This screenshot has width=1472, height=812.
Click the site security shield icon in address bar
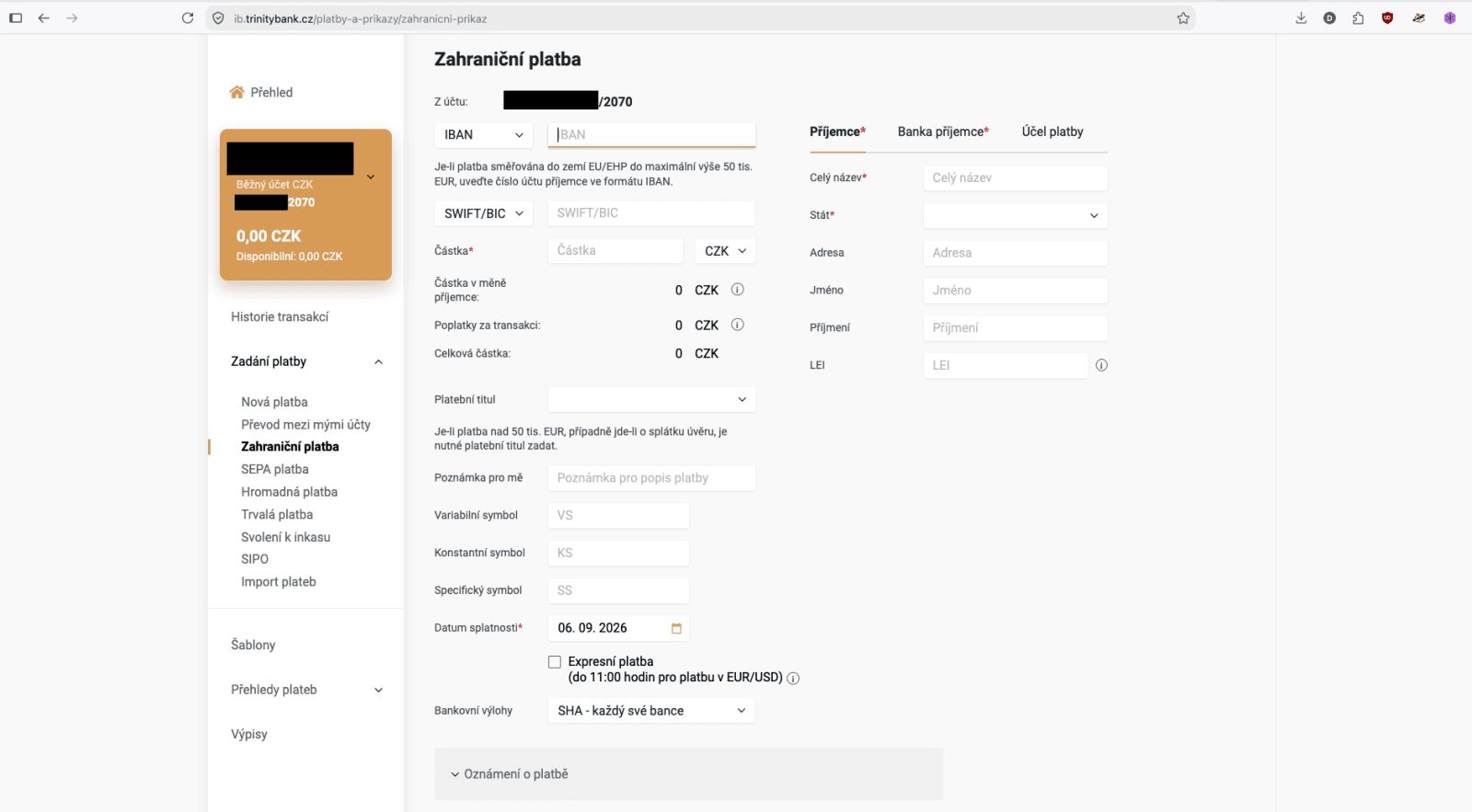(x=218, y=18)
